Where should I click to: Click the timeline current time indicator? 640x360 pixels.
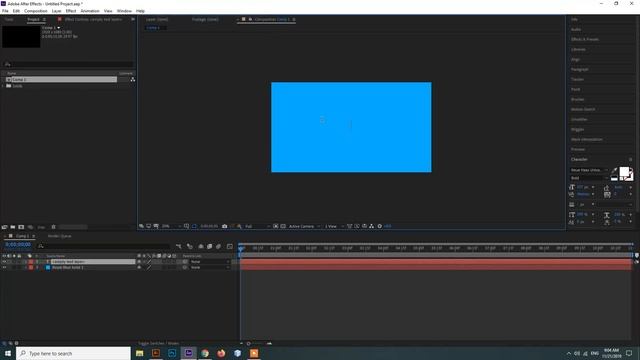pos(241,248)
